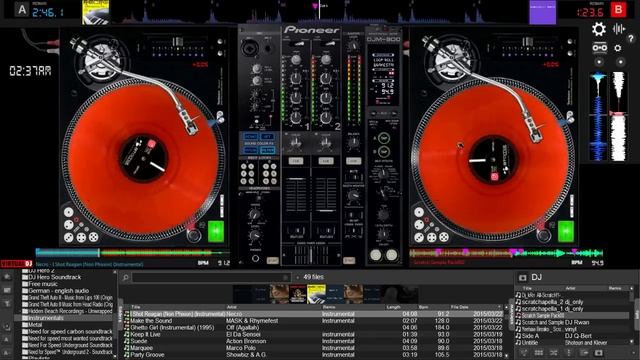This screenshot has height=360, width=640.
Task: Open the help question mark icon
Action: tap(631, 39)
